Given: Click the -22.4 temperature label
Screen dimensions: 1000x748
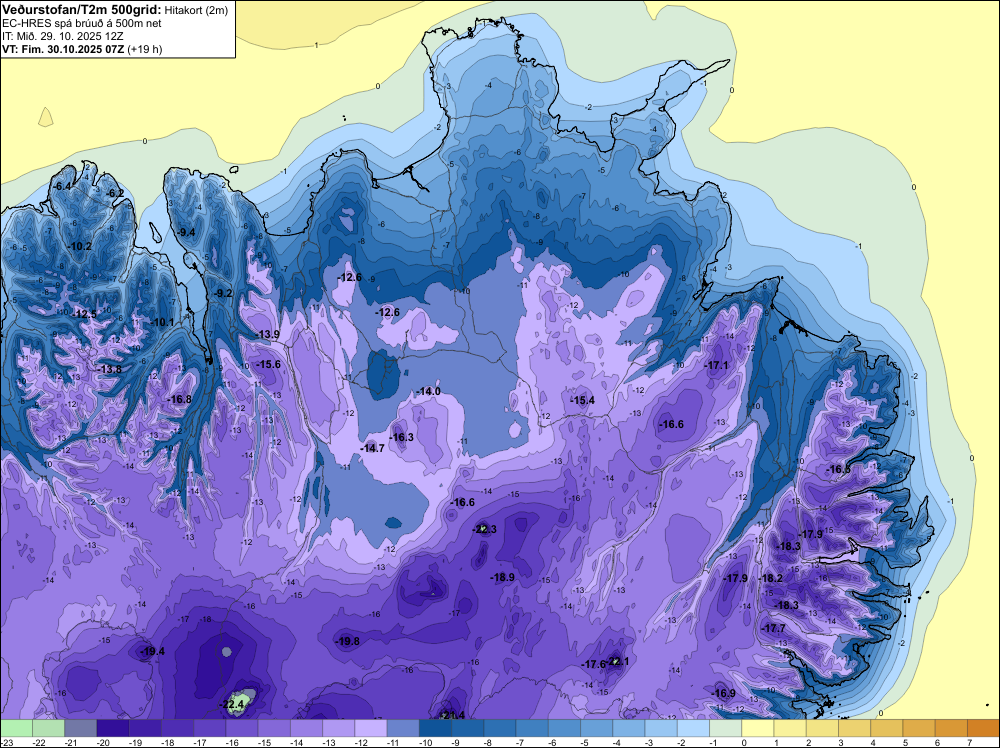Looking at the screenshot, I should [233, 704].
